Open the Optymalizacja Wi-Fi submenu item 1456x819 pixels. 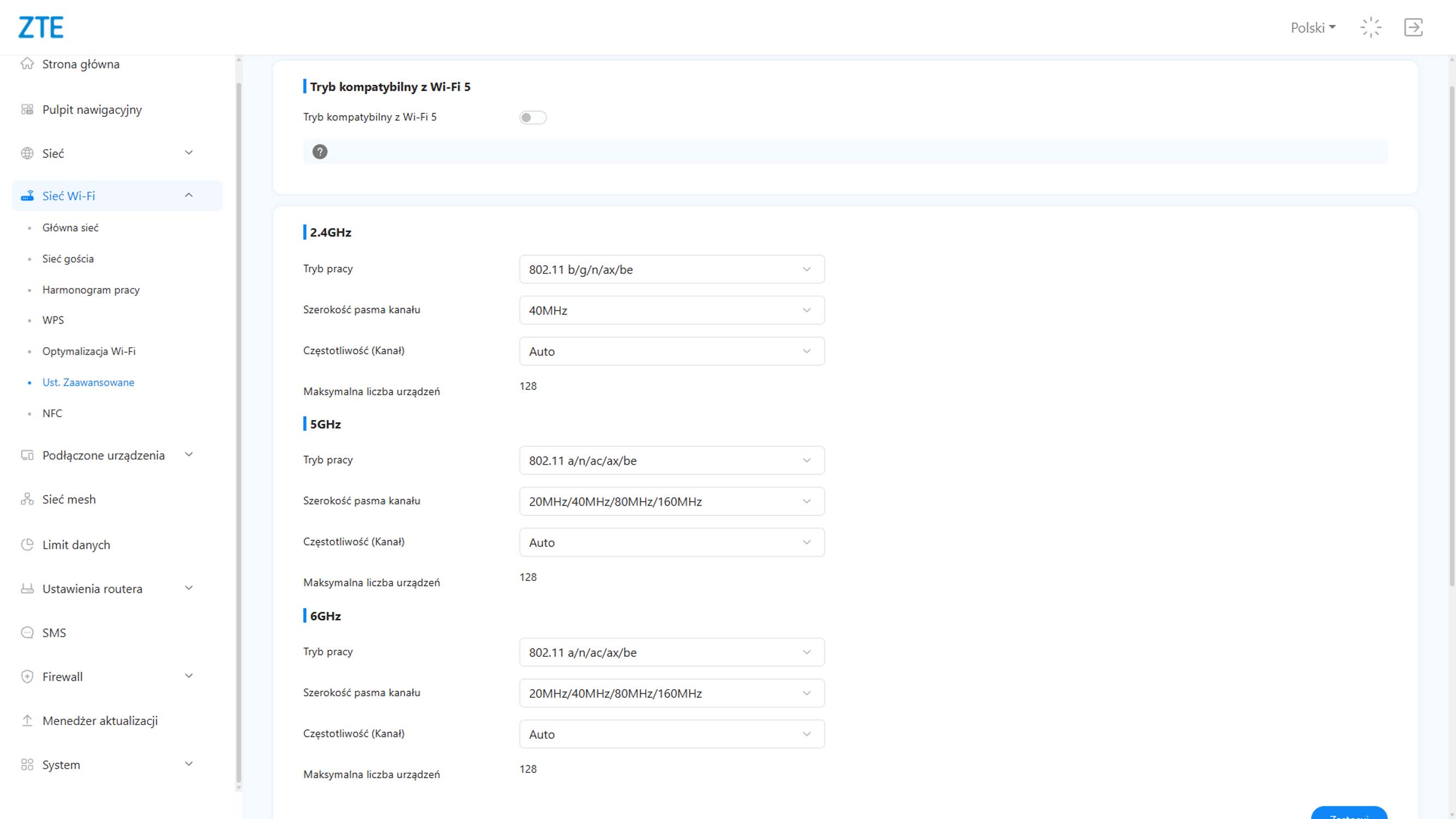click(x=89, y=351)
